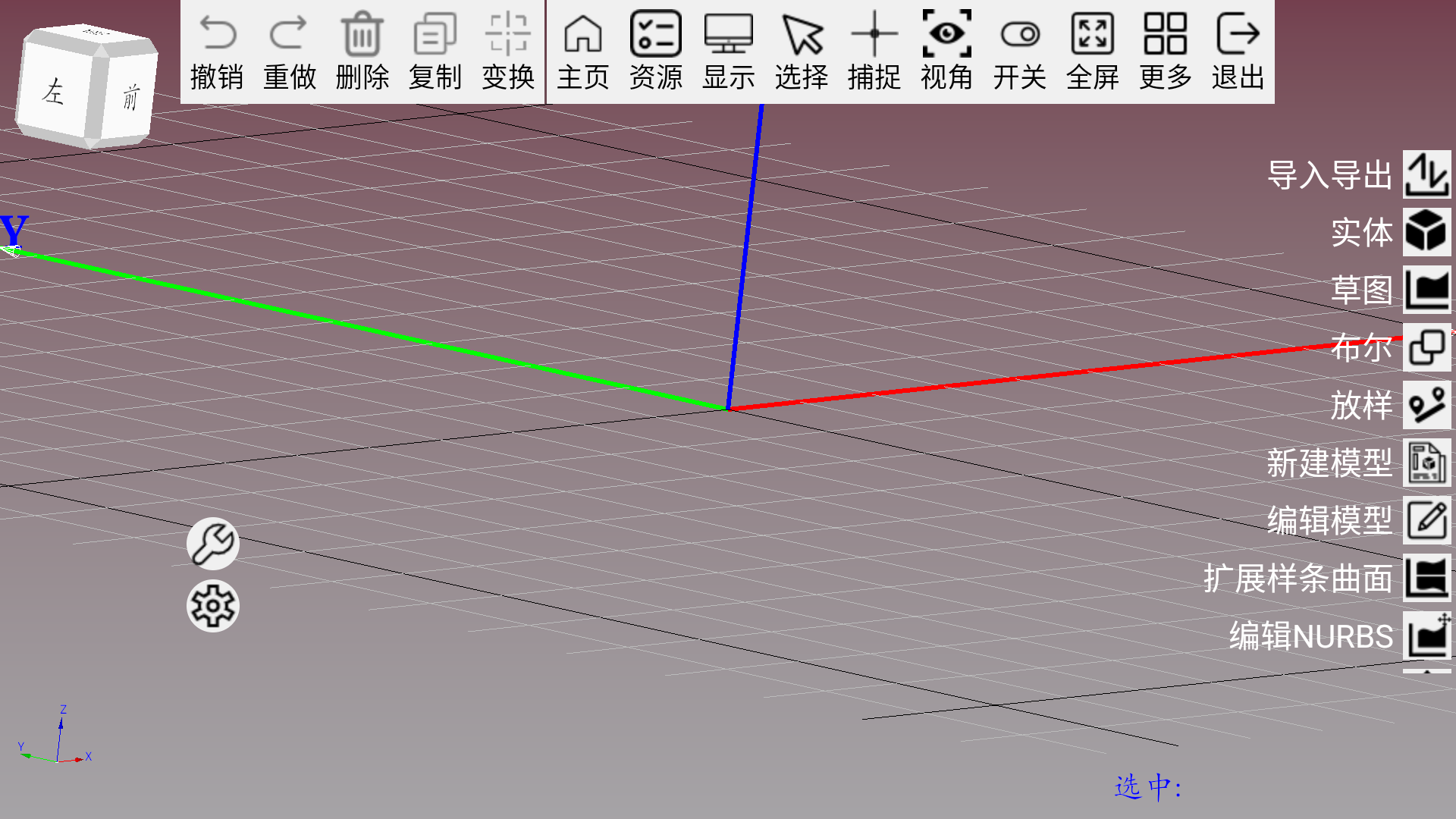Click the Copy (复制) icon
The height and width of the screenshot is (819, 1456).
(435, 35)
